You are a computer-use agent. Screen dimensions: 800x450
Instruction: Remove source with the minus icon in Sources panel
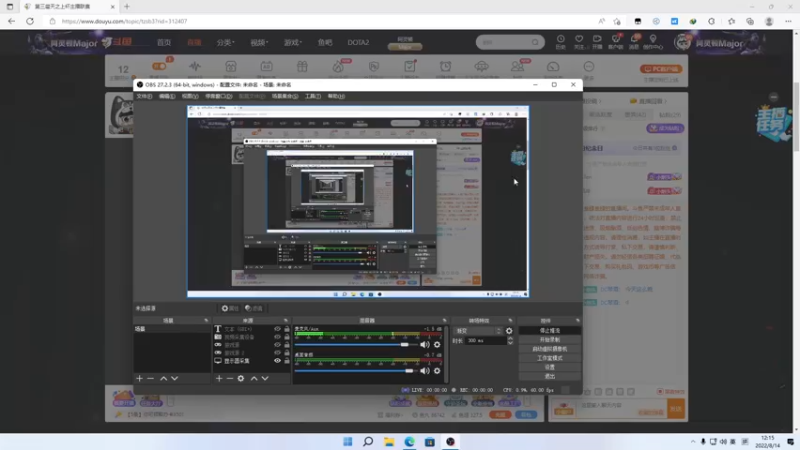[230, 379]
